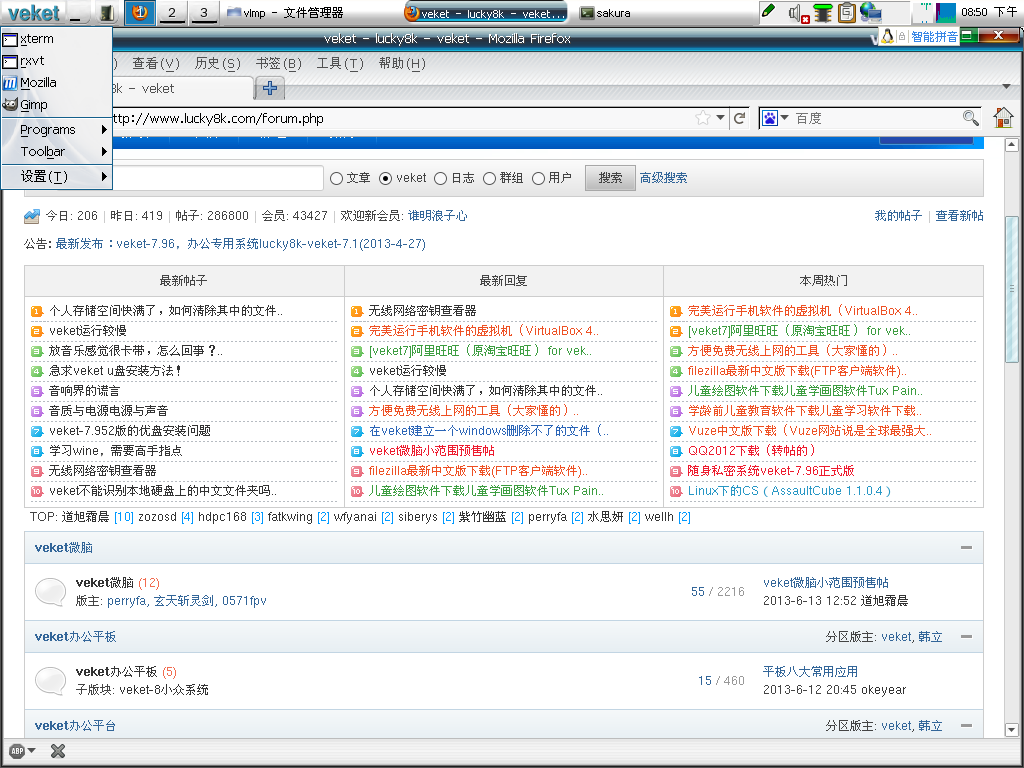Open the 工具(T) menu
Viewport: 1024px width, 768px height.
point(340,63)
